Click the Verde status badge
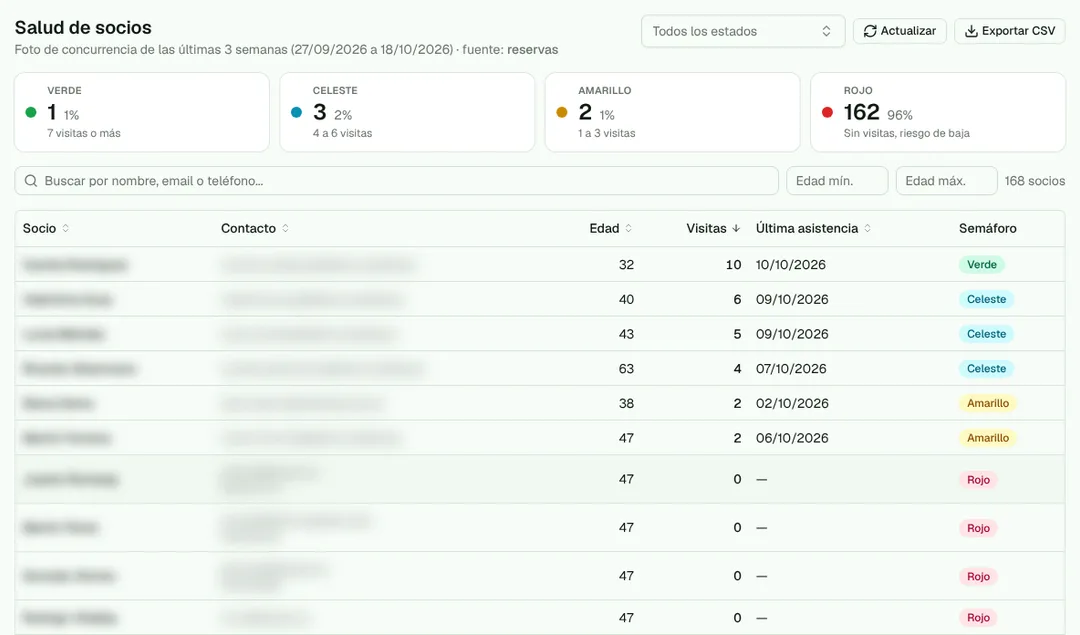Image resolution: width=1080 pixels, height=635 pixels. [982, 264]
